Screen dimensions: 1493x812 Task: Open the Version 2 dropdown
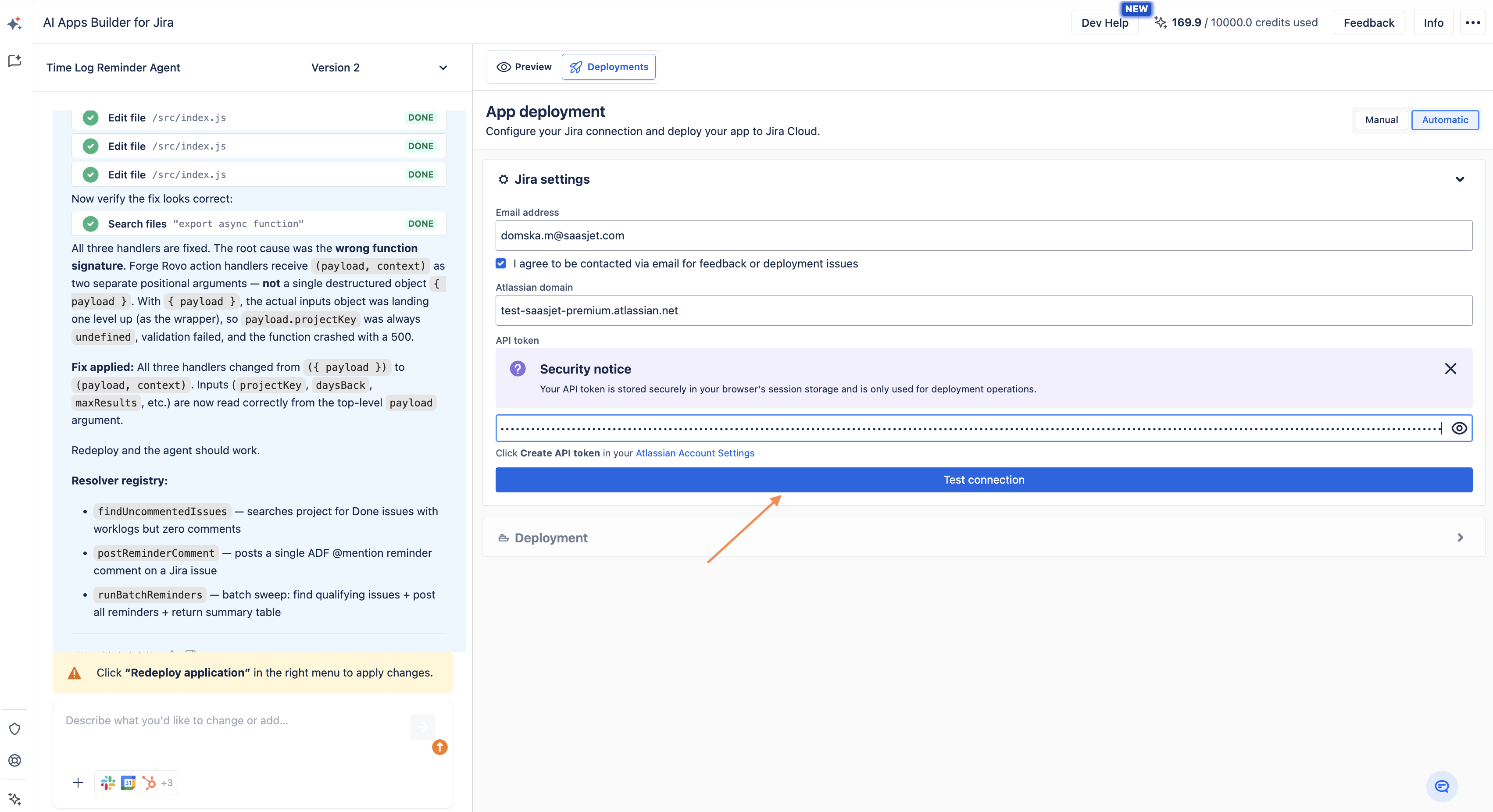[x=379, y=68]
